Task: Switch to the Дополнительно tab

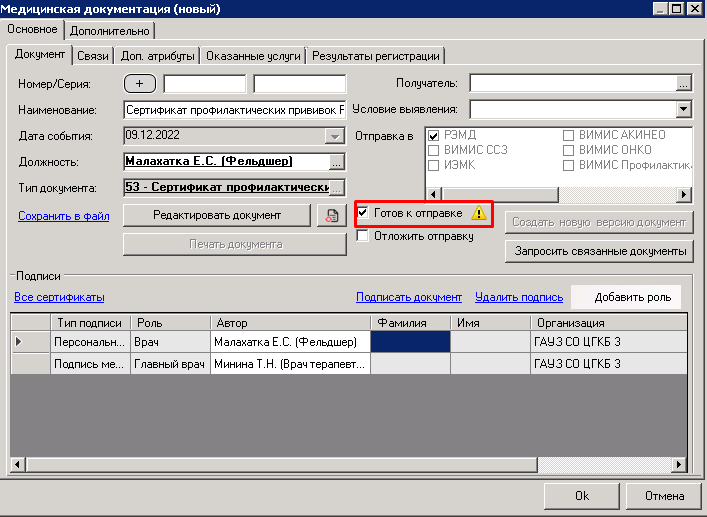Action: pos(110,32)
